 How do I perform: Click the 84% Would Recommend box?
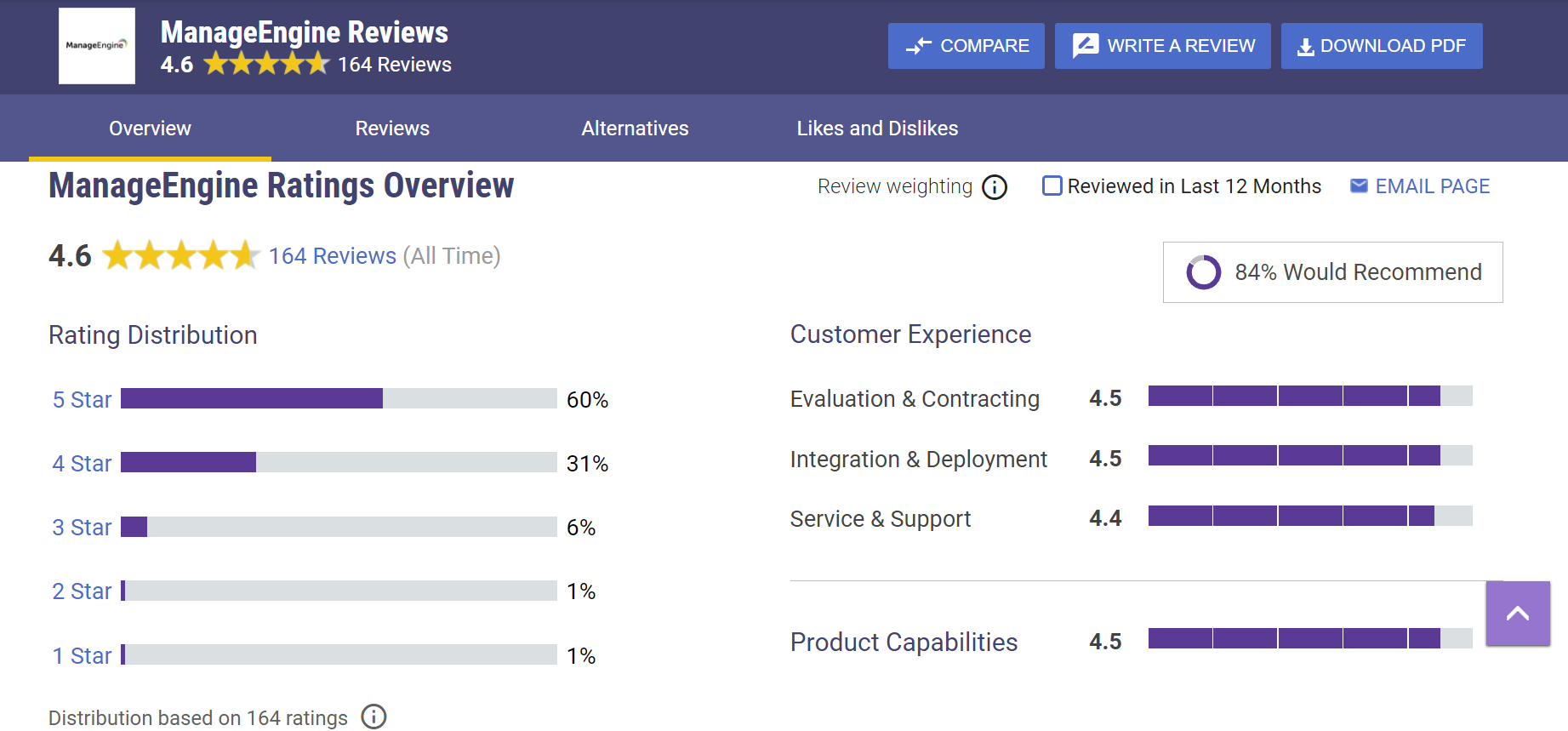coord(1332,272)
